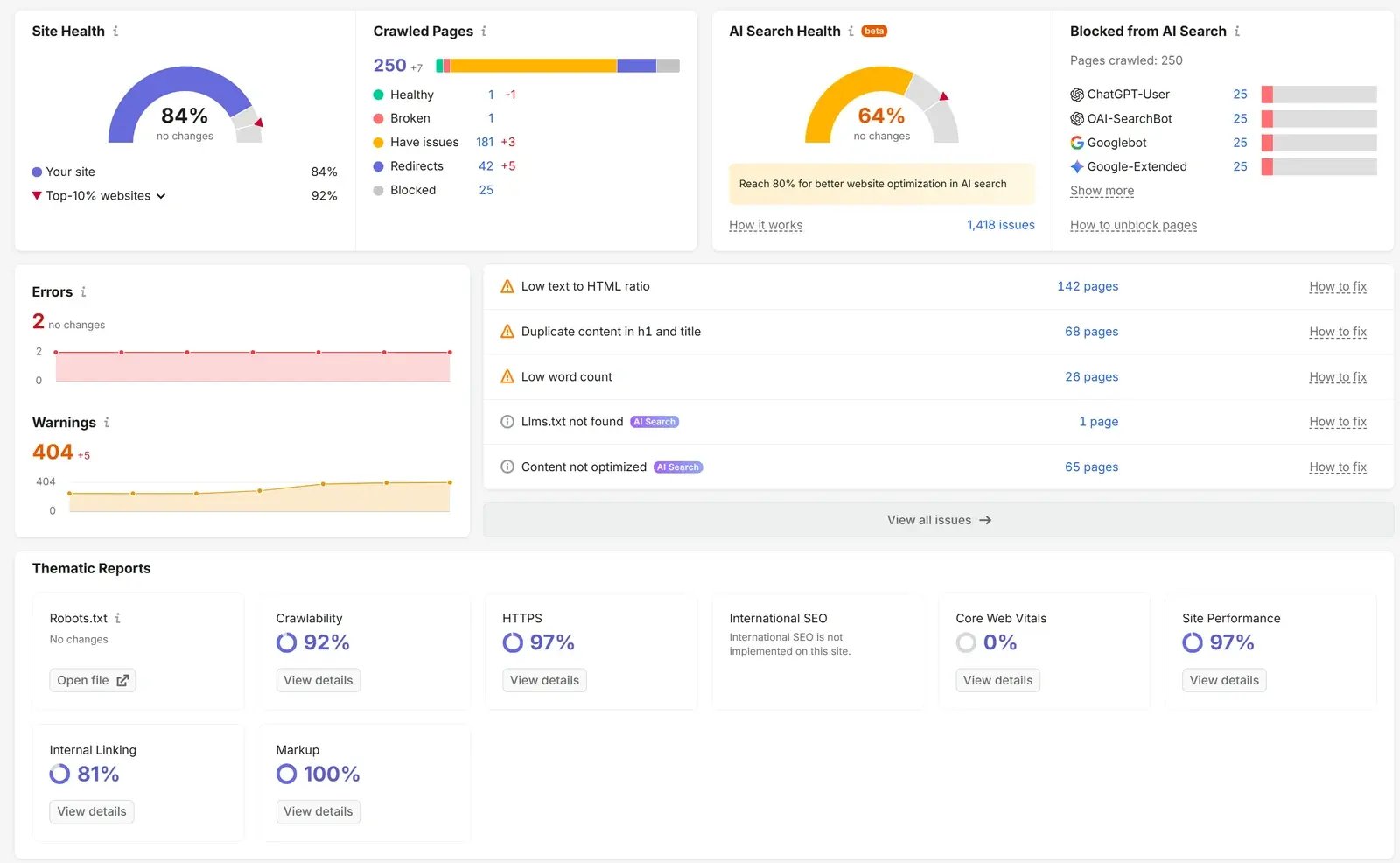Click the Internal Linking ring icon
Screen dimensions: 1400x863
click(x=59, y=774)
